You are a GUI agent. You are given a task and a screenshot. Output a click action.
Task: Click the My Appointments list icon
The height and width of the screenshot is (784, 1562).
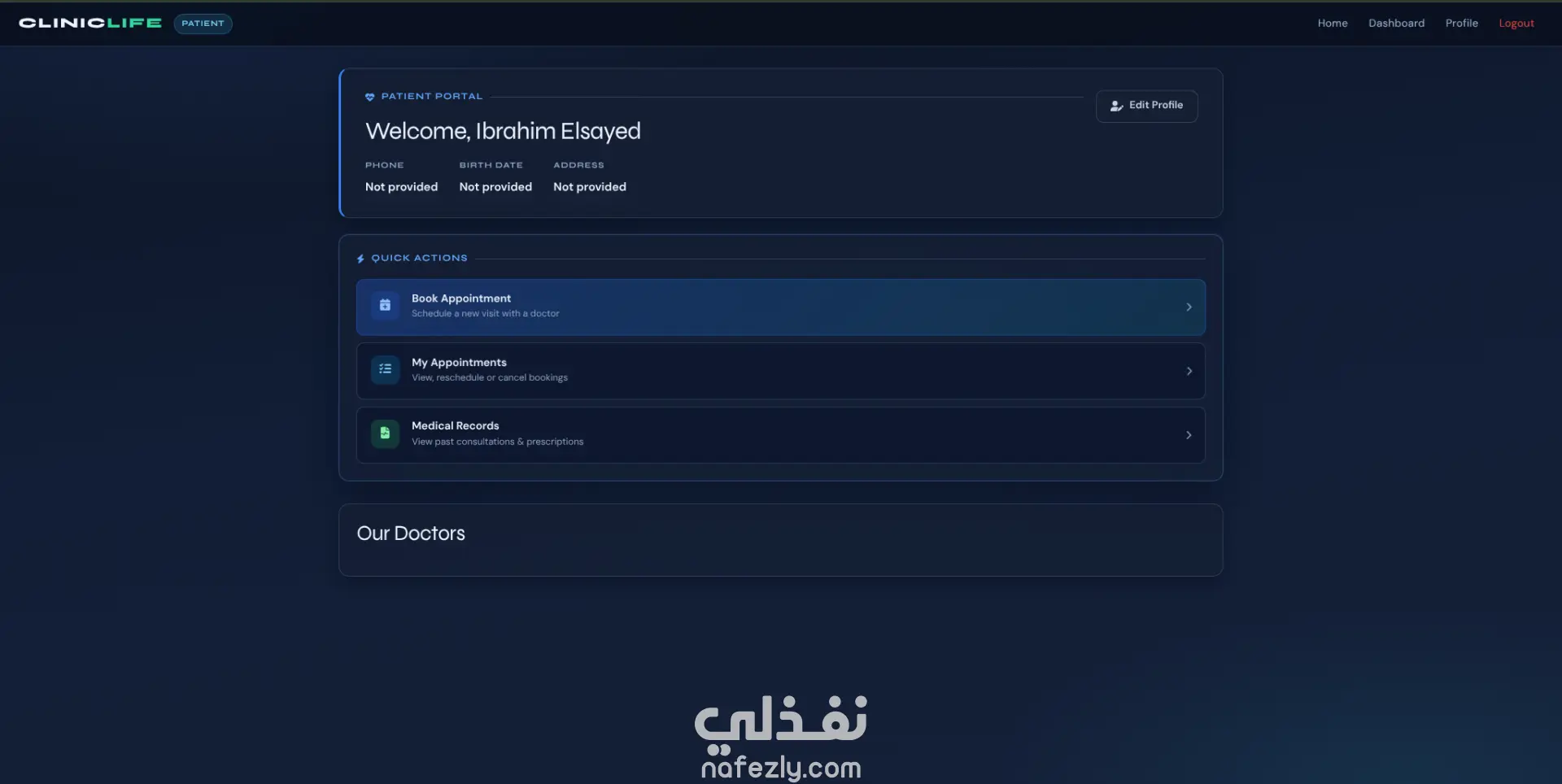[x=385, y=369]
